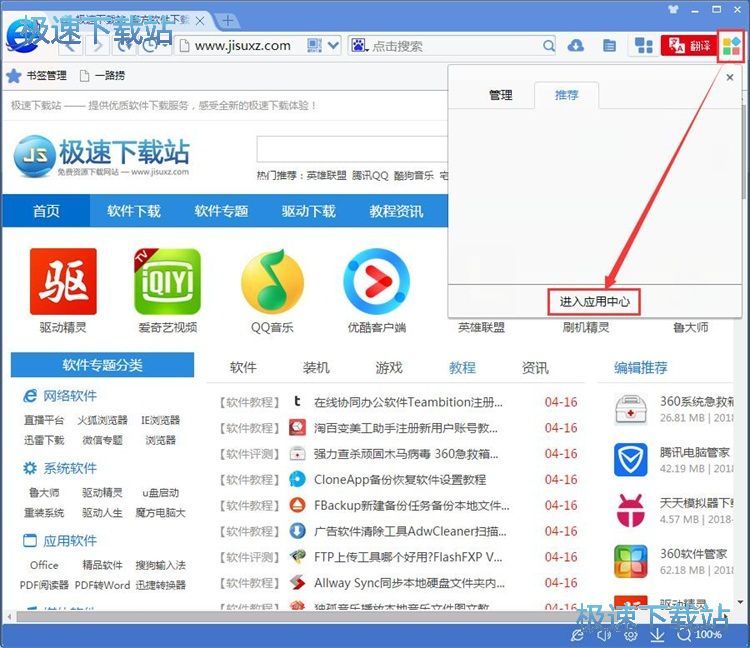Switch to the 推荐 tab in popup

coord(566,95)
